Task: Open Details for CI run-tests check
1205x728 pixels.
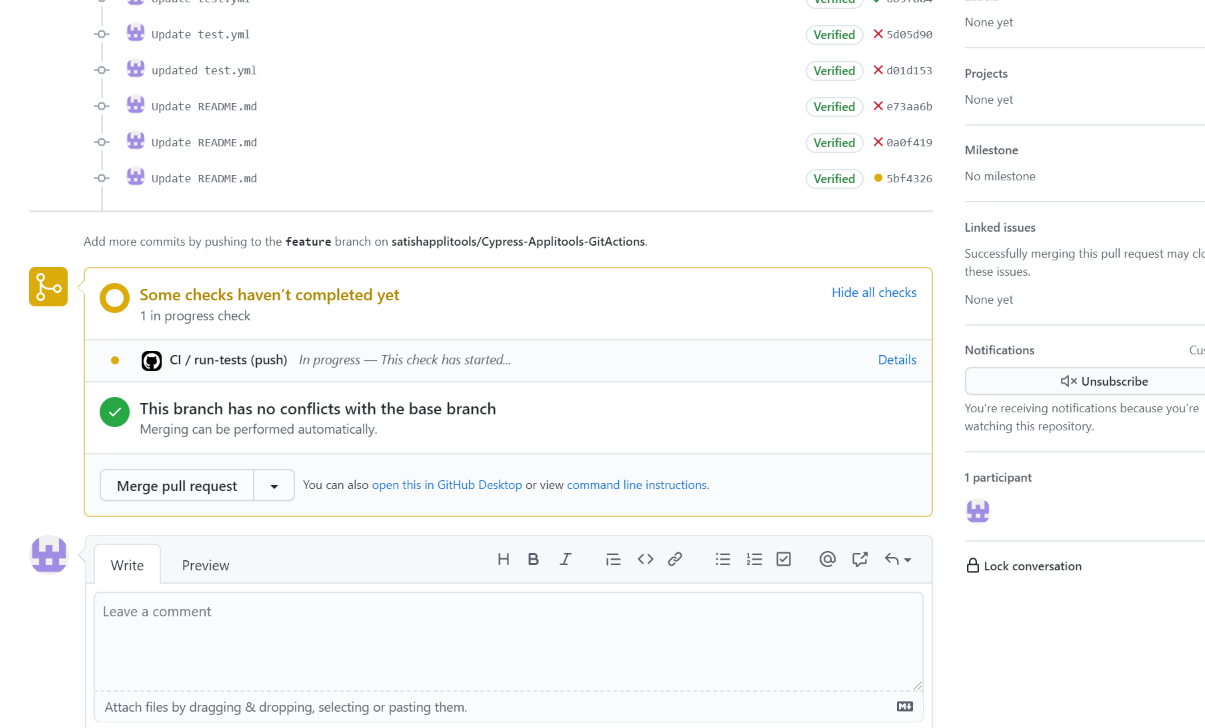Action: click(x=897, y=360)
